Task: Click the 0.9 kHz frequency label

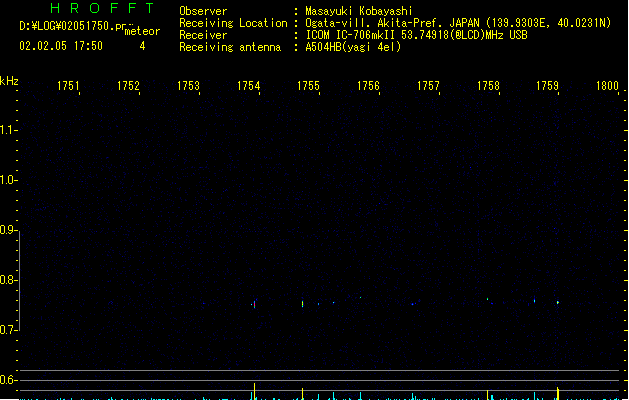Action: pos(8,230)
